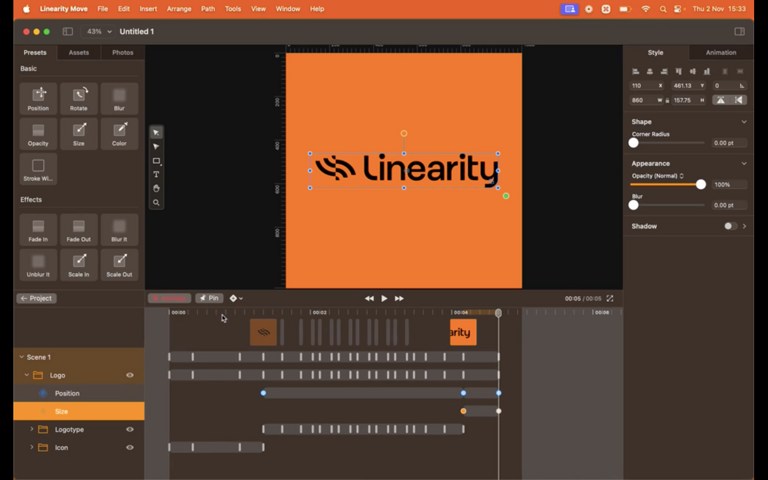Collapse the Logo group
The image size is (768, 480).
(26, 375)
